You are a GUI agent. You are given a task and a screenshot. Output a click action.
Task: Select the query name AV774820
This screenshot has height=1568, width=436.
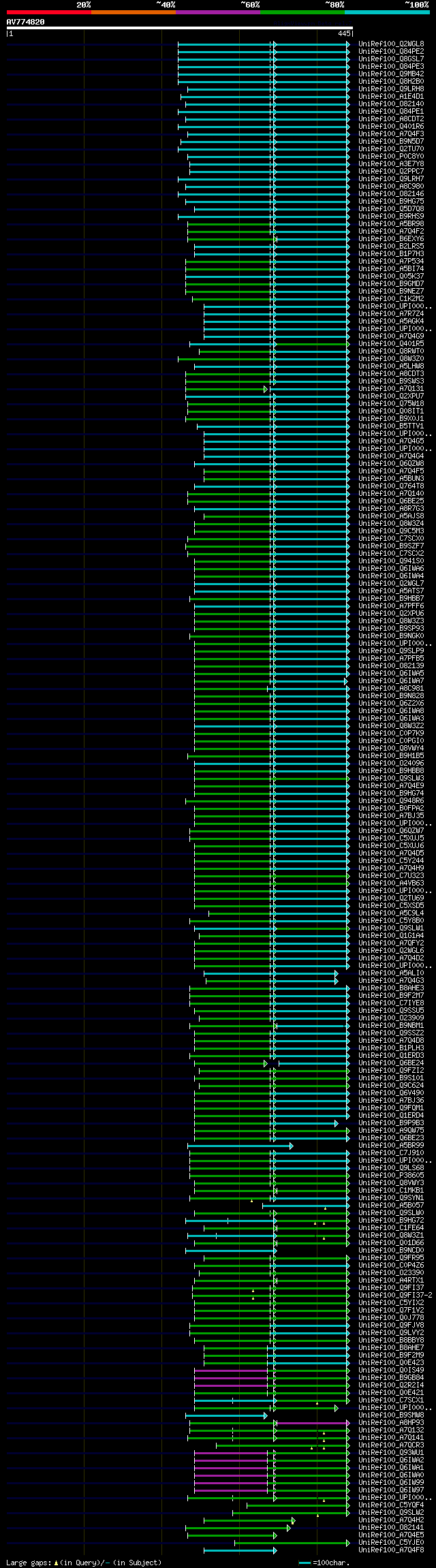coord(26,22)
